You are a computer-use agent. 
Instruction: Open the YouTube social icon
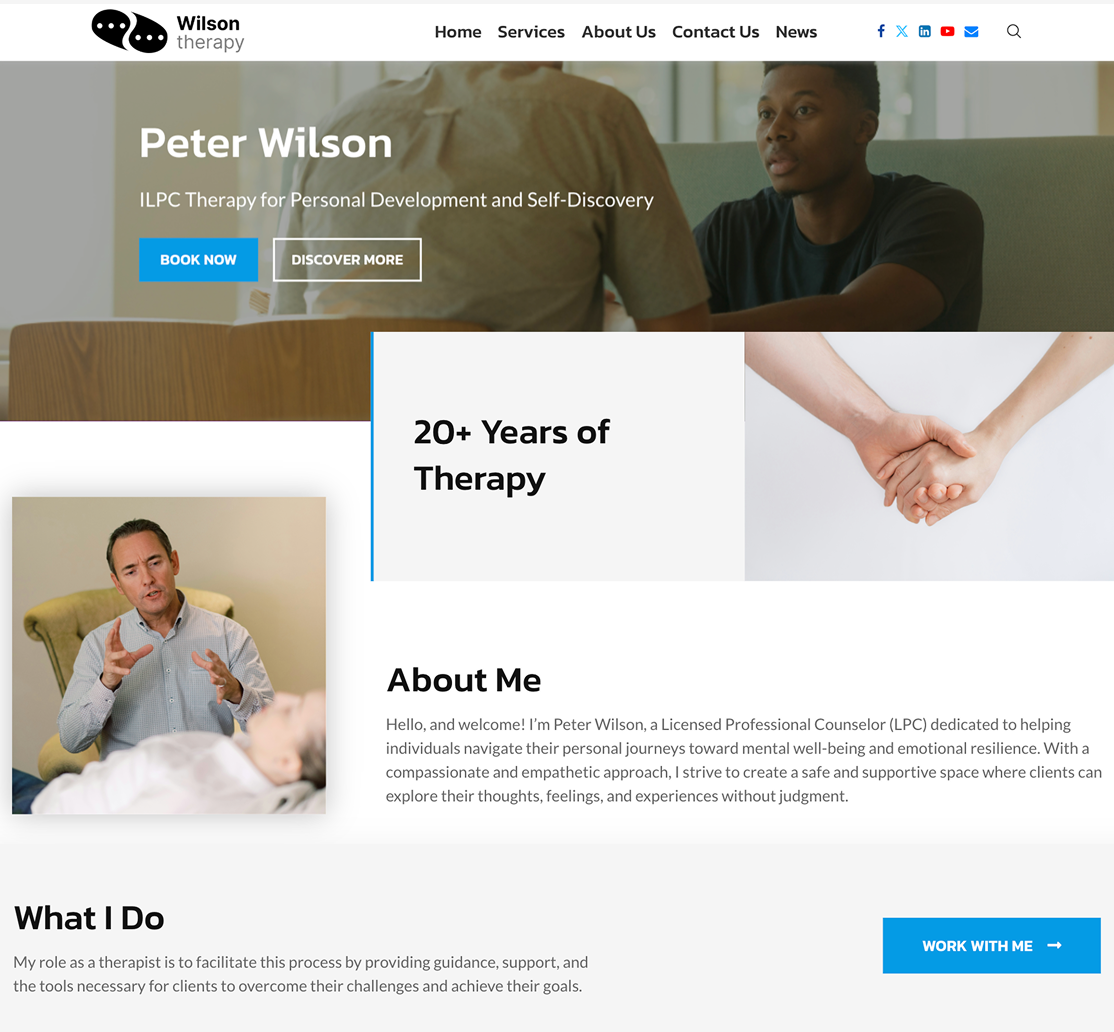coord(947,31)
